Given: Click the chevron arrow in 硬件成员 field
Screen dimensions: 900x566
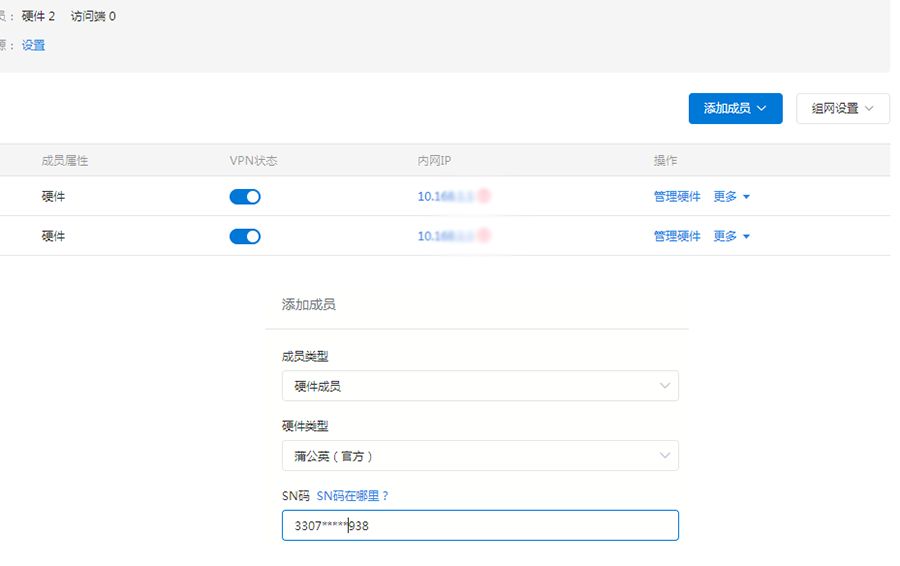Looking at the screenshot, I should point(665,386).
